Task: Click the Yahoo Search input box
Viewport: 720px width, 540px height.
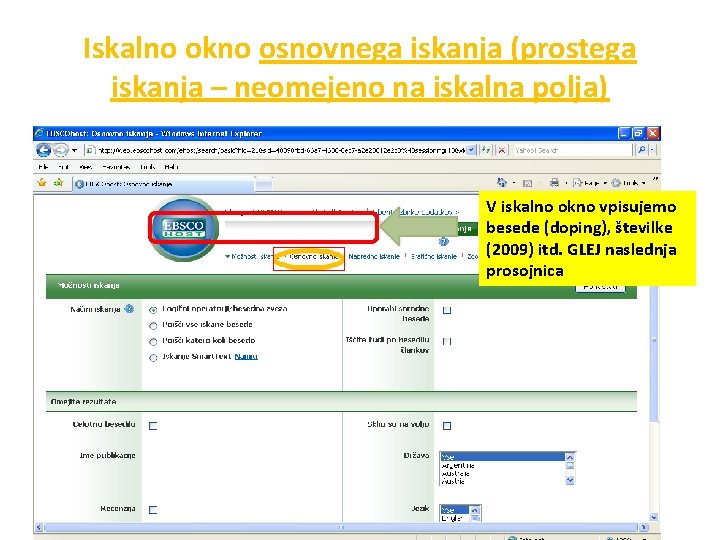Action: [x=572, y=150]
